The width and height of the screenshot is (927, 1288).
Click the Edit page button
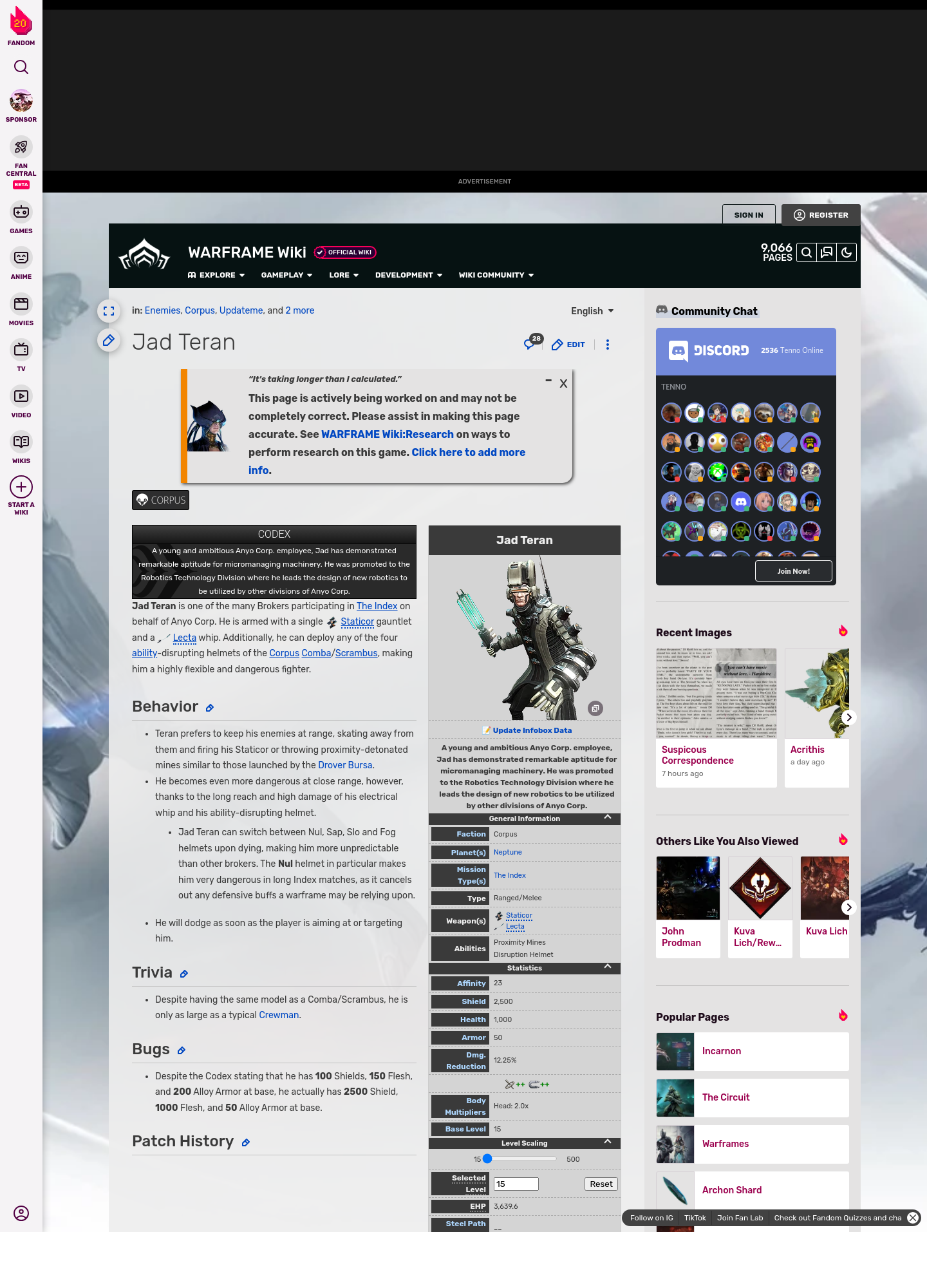(x=568, y=345)
